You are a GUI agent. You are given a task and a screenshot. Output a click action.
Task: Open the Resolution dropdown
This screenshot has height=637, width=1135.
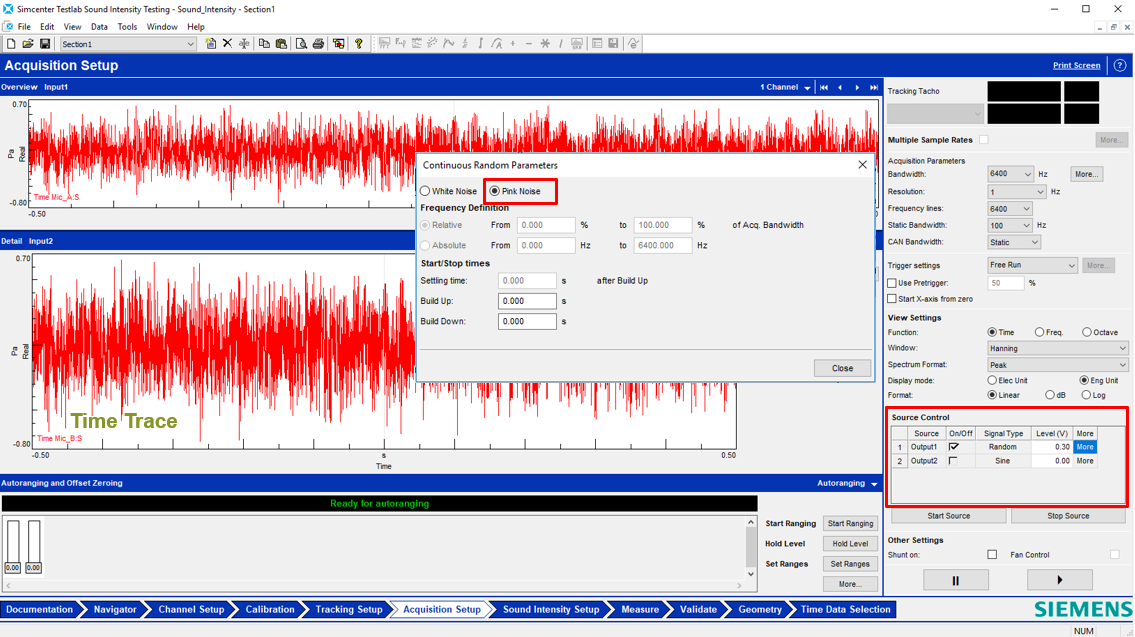(1016, 192)
